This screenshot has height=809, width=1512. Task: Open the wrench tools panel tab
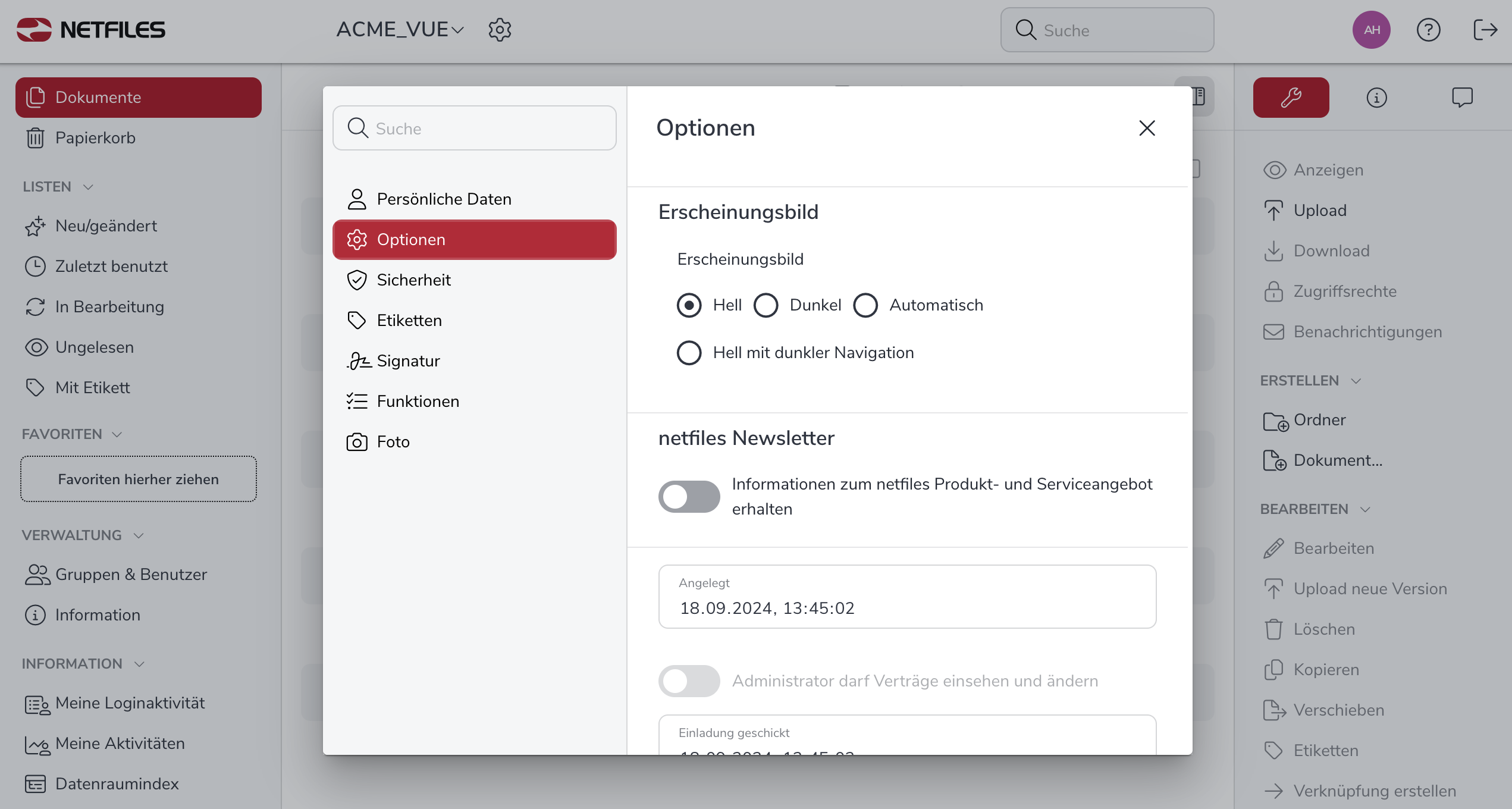(x=1291, y=98)
